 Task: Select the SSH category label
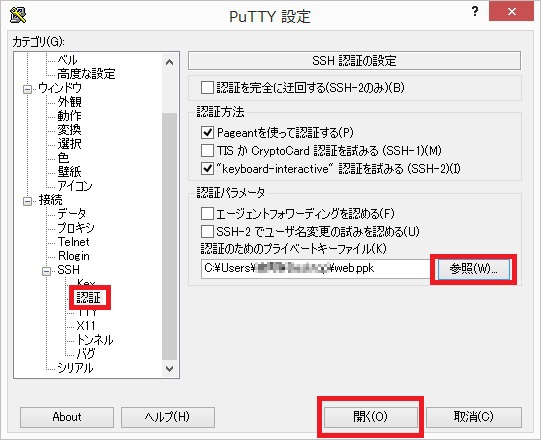[68, 270]
